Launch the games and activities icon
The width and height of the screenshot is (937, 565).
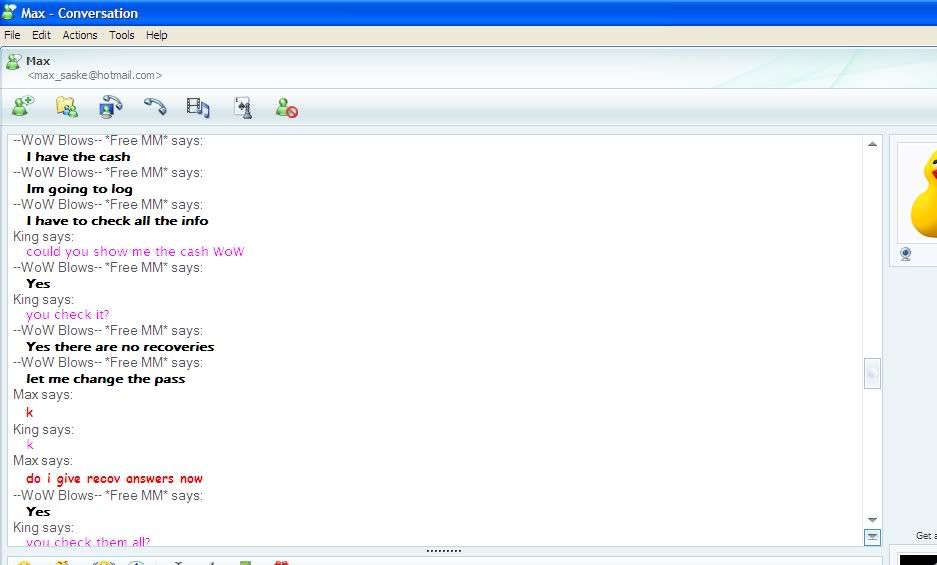(x=243, y=108)
